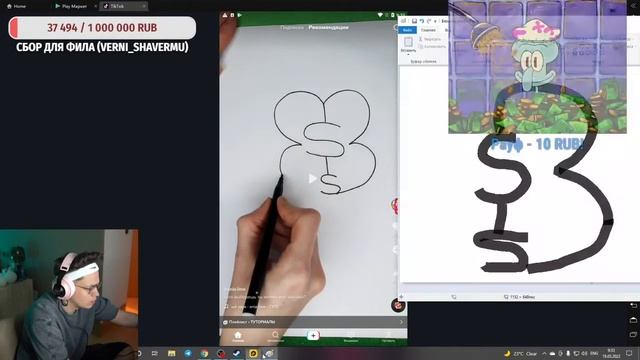Play the paused TikTok video

pyautogui.click(x=312, y=178)
